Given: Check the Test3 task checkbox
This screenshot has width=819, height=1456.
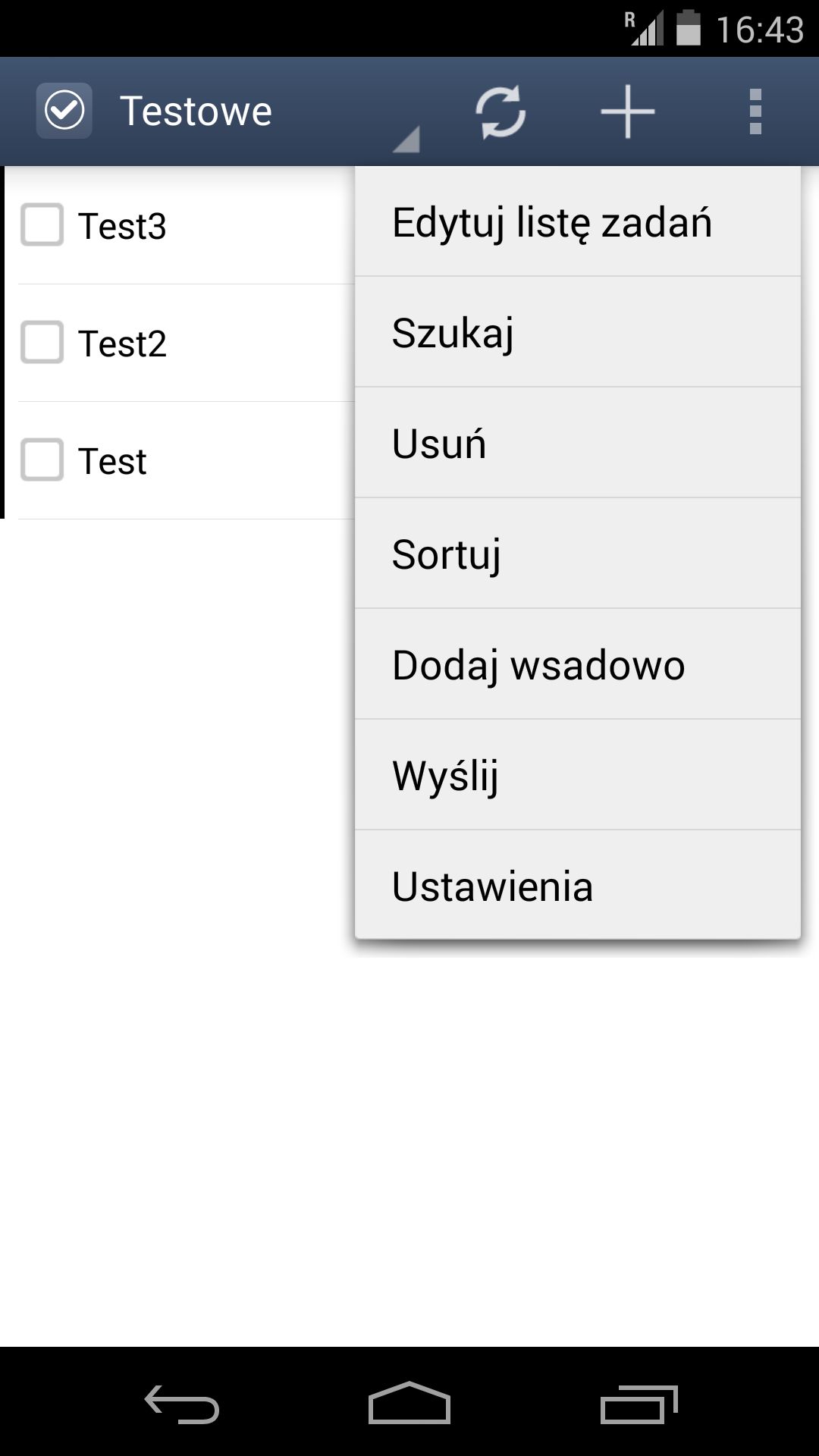Looking at the screenshot, I should click(42, 224).
